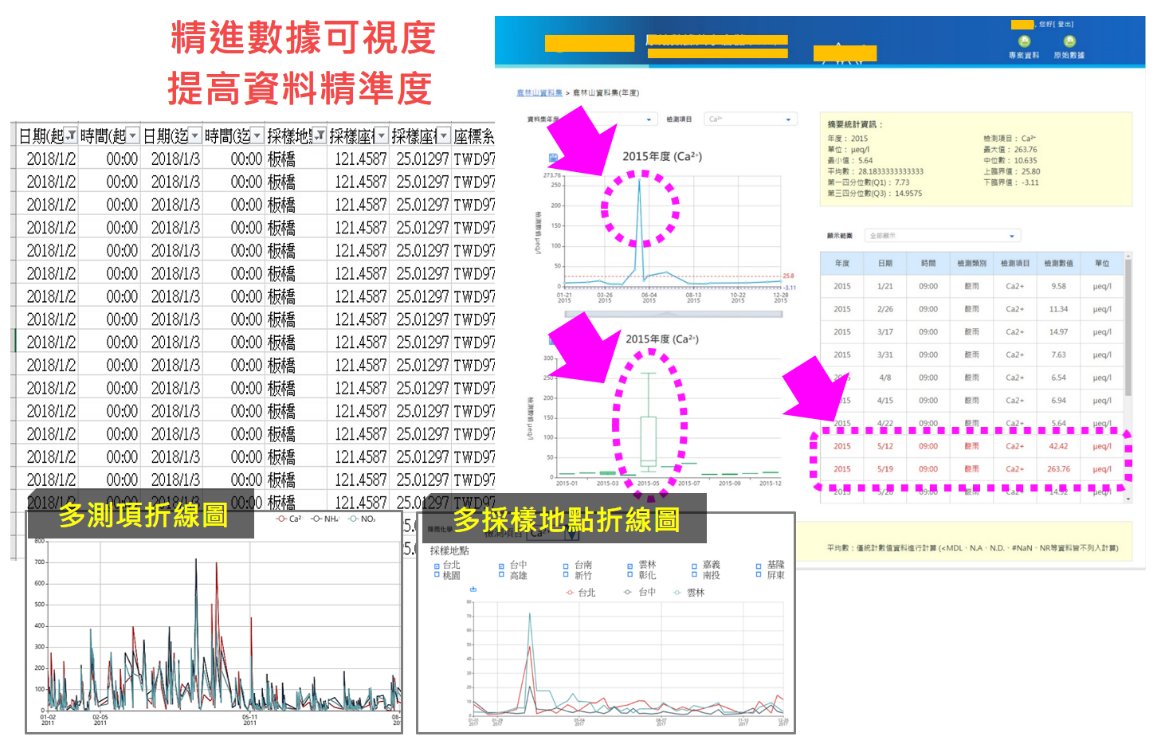Select the 42.42 value cell in the table
The height and width of the screenshot is (748, 1161).
point(1058,446)
